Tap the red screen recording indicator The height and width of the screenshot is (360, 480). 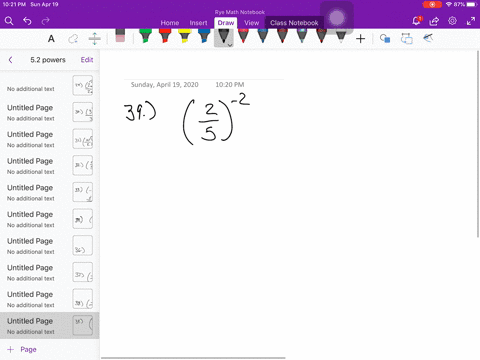click(432, 4)
